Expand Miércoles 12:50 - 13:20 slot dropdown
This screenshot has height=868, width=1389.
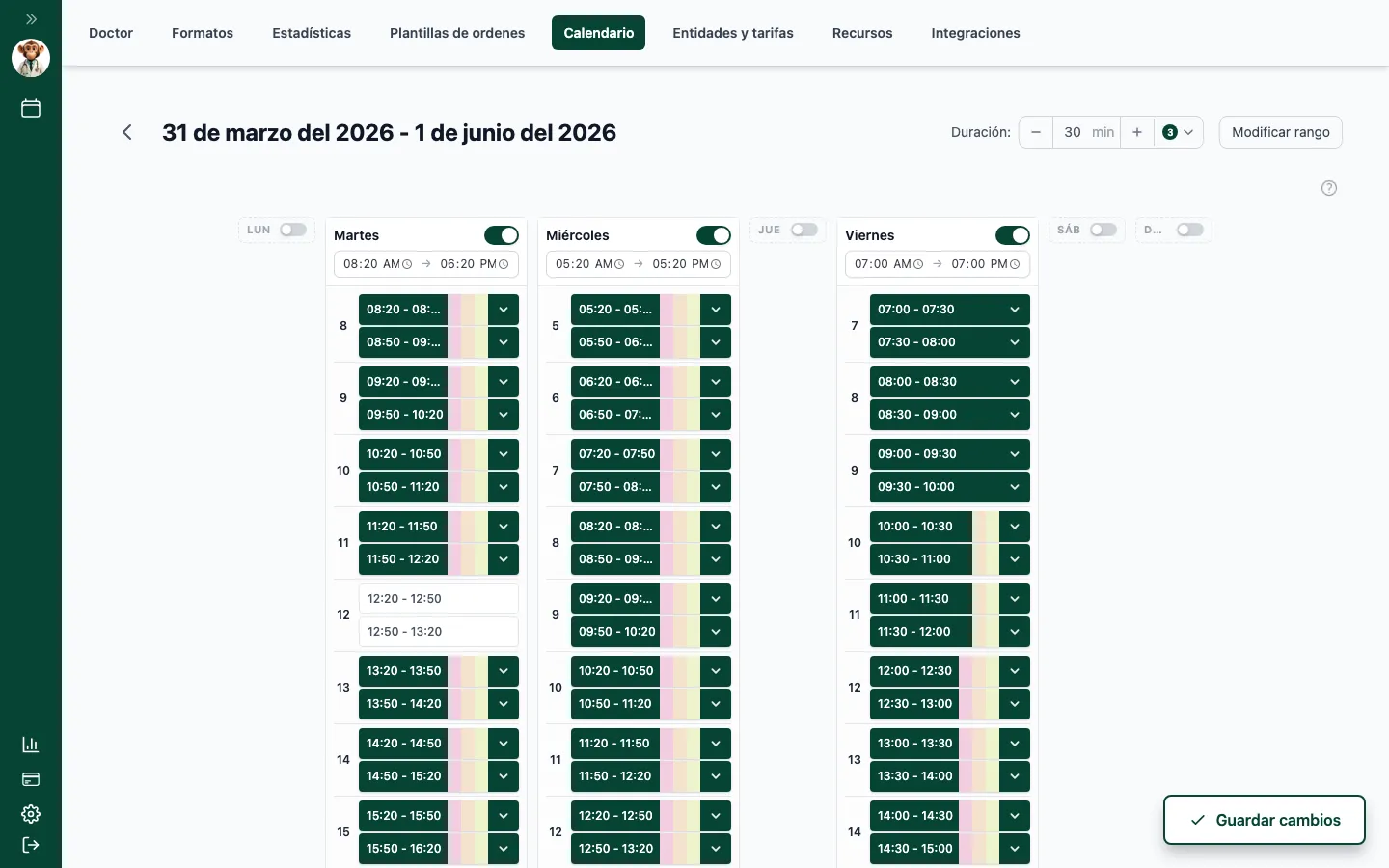click(x=716, y=849)
